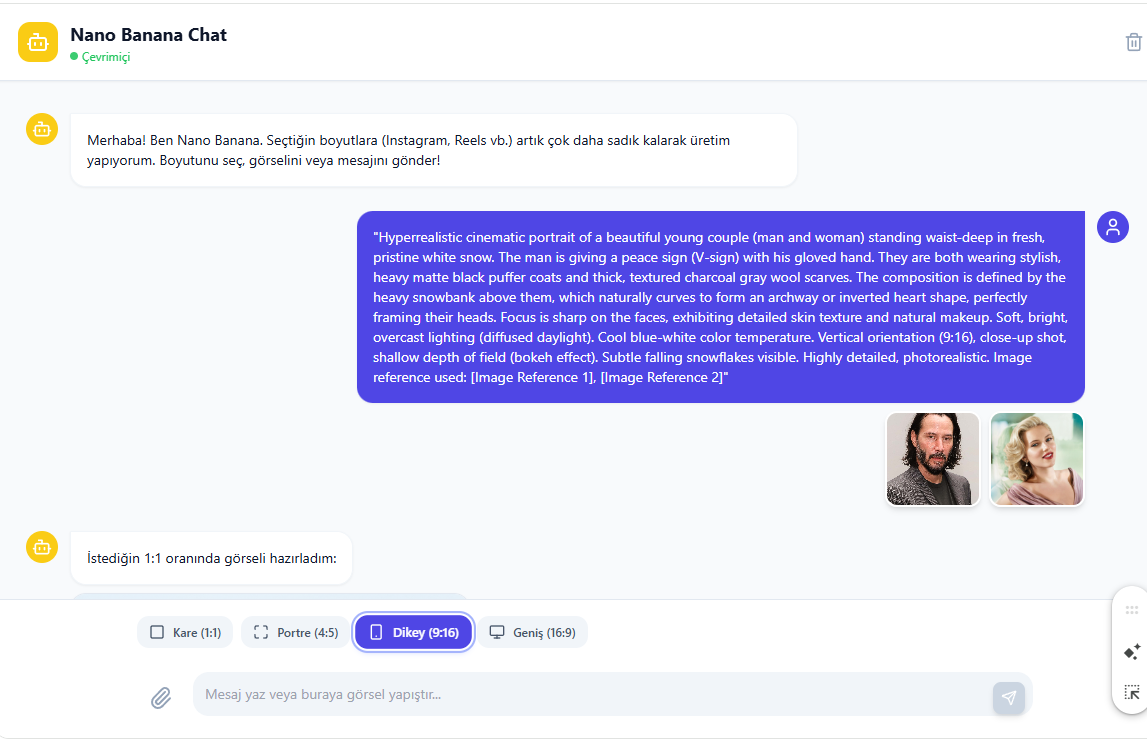The height and width of the screenshot is (739, 1147).
Task: Click the region-select icon in floating widget
Action: pos(1132,692)
